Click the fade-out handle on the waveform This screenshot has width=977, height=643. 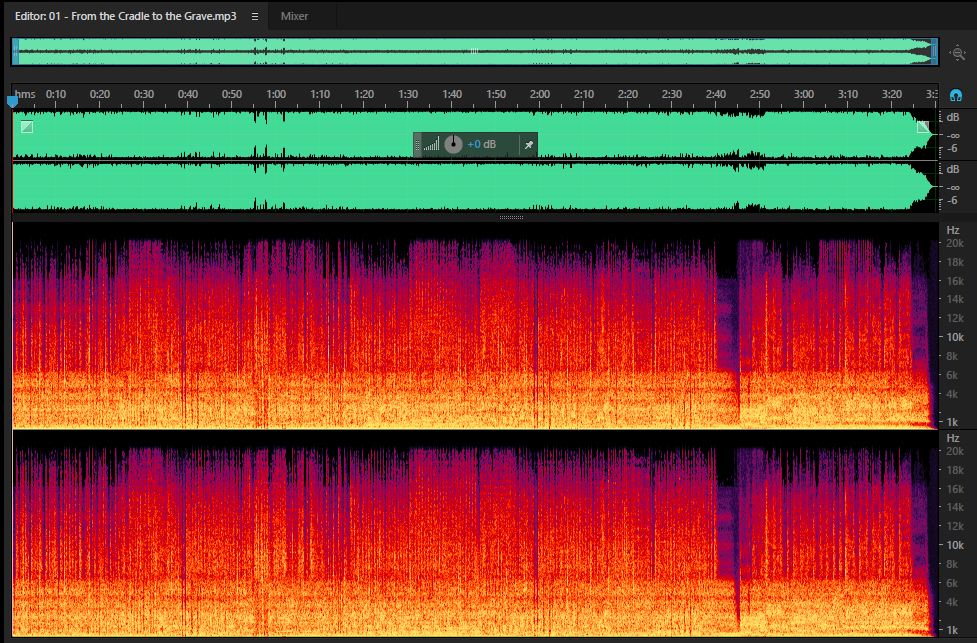pos(923,127)
